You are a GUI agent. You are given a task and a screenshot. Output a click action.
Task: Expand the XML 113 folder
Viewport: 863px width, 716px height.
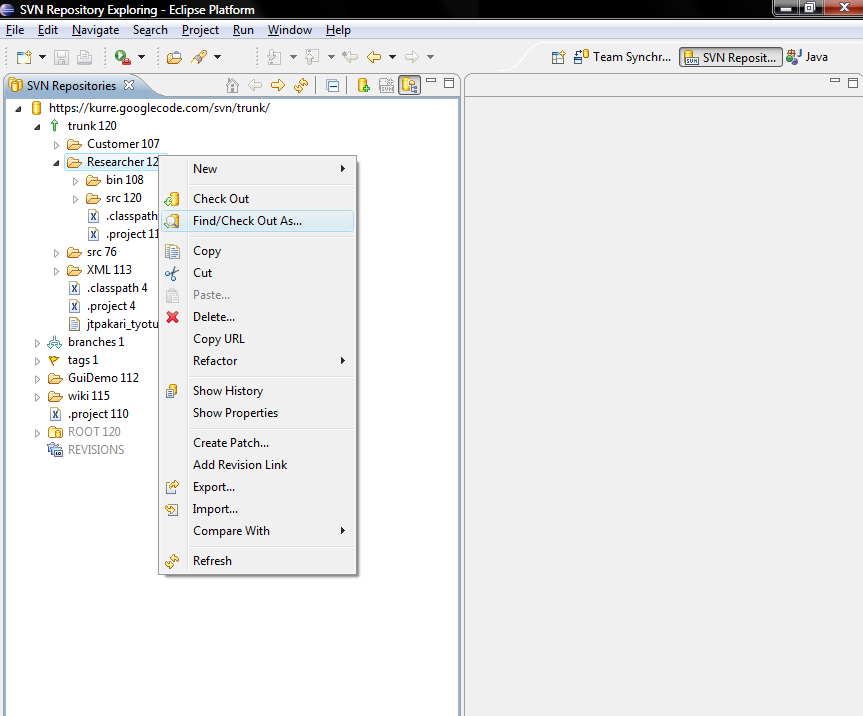click(56, 271)
